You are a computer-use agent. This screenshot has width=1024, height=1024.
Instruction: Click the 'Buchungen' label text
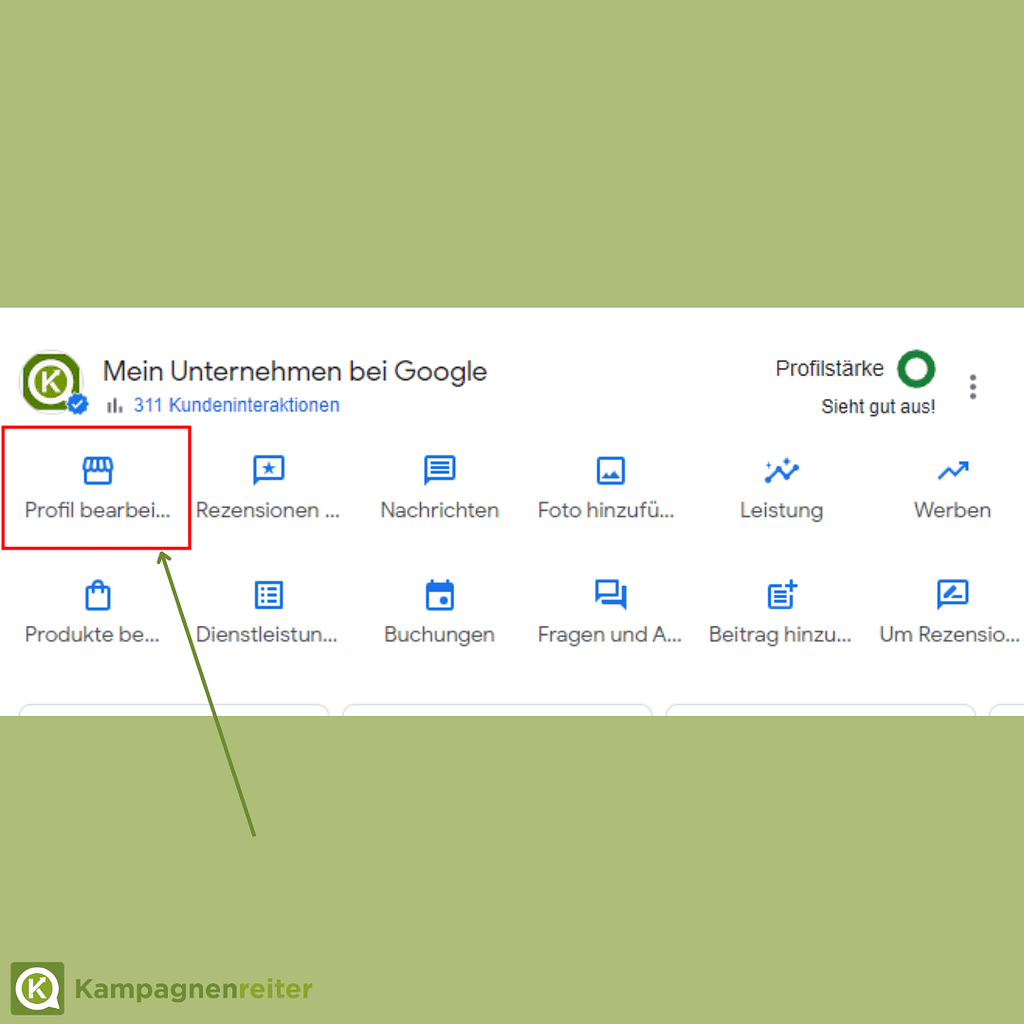440,635
